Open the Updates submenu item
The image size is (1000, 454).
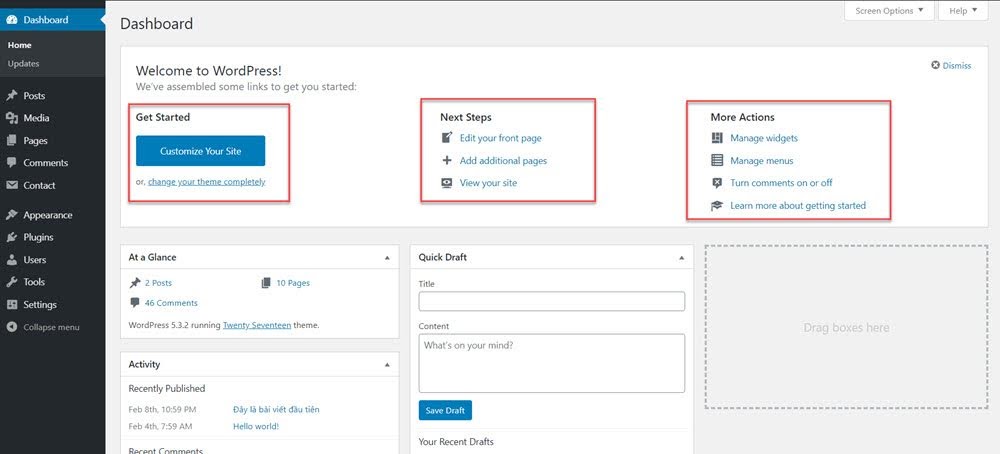tap(24, 64)
